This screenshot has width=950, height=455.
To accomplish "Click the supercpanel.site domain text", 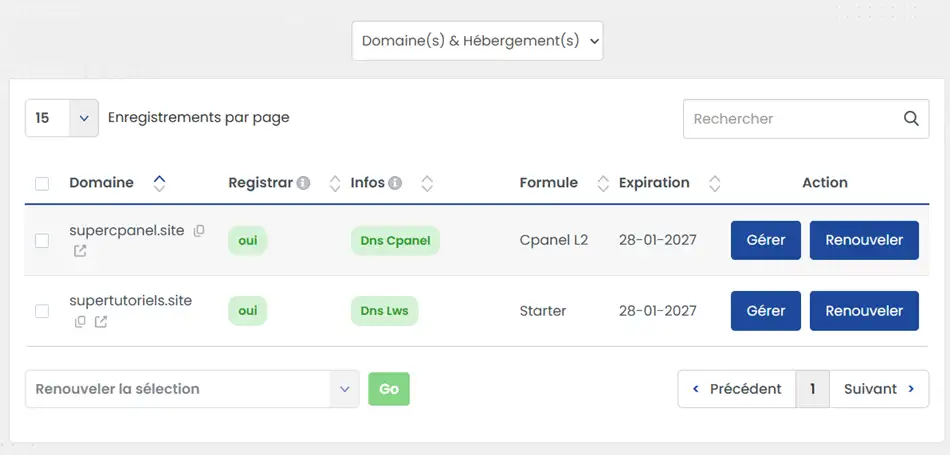I will coord(127,231).
